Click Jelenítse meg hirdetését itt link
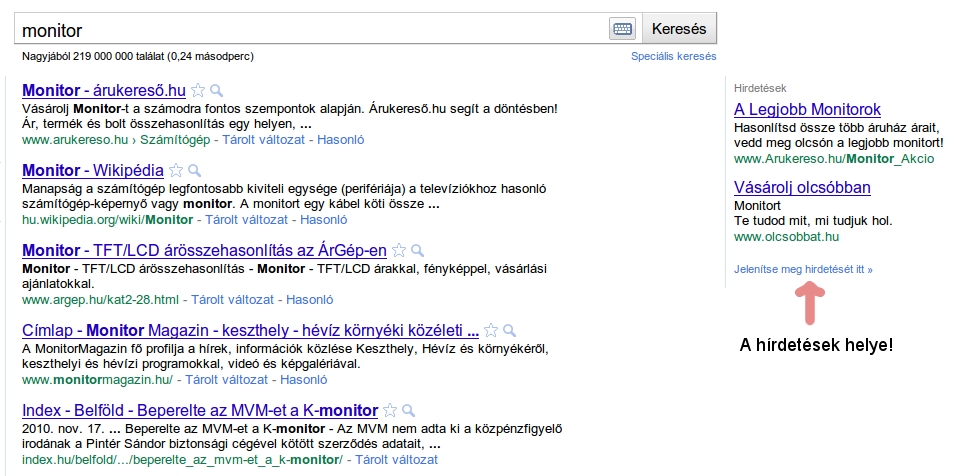This screenshot has width=958, height=476. click(803, 269)
